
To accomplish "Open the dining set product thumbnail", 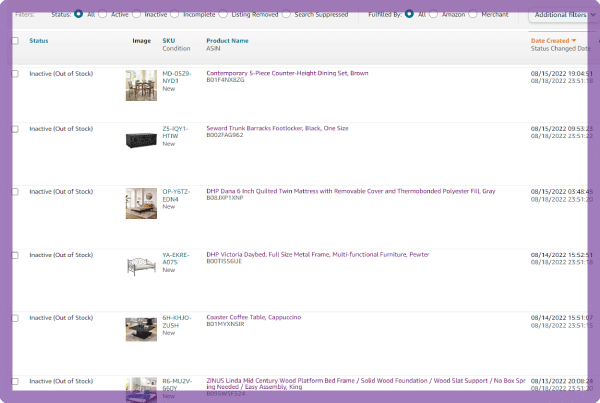I will [x=141, y=85].
